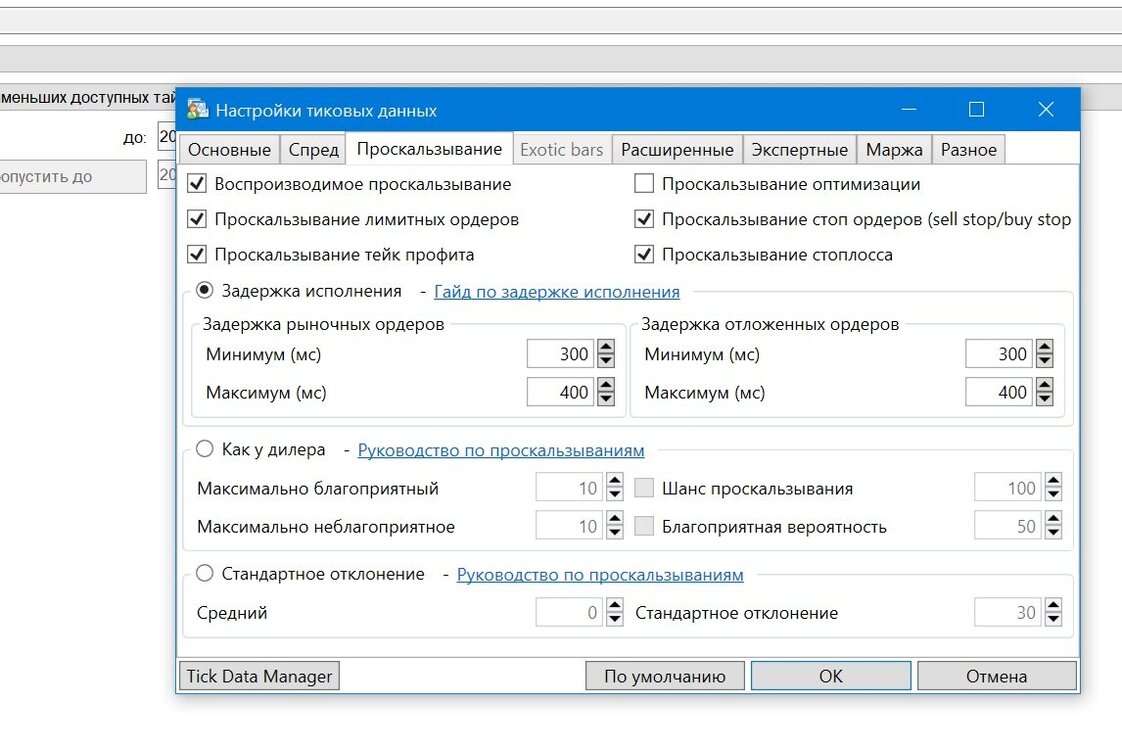Switch to the Расширенные tab
1122x750 pixels.
[x=677, y=150]
